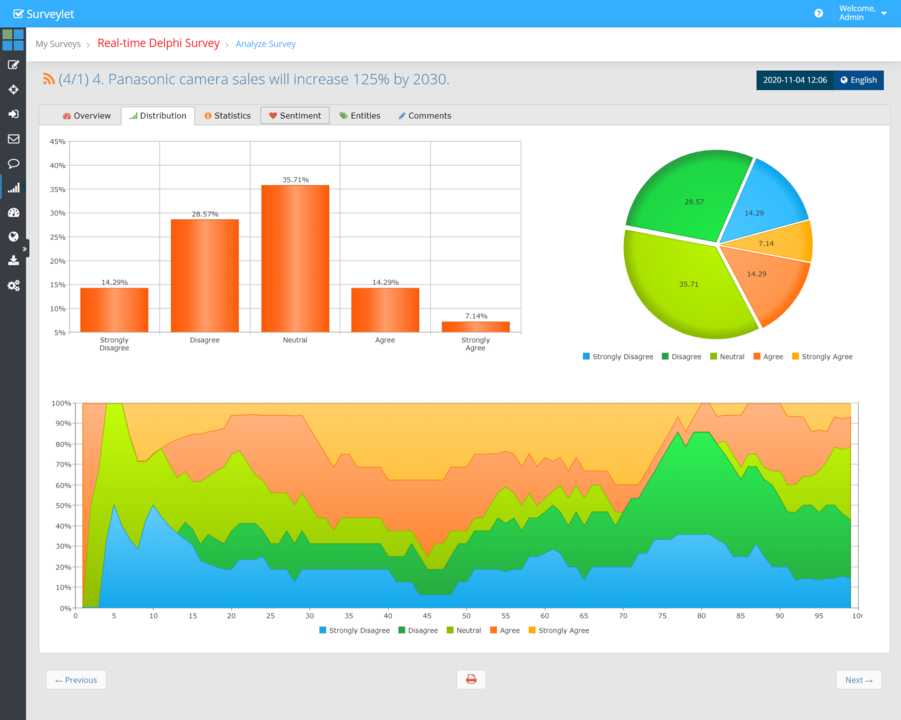901x720 pixels.
Task: Click the Surveylet logo in the header
Action: [x=44, y=14]
